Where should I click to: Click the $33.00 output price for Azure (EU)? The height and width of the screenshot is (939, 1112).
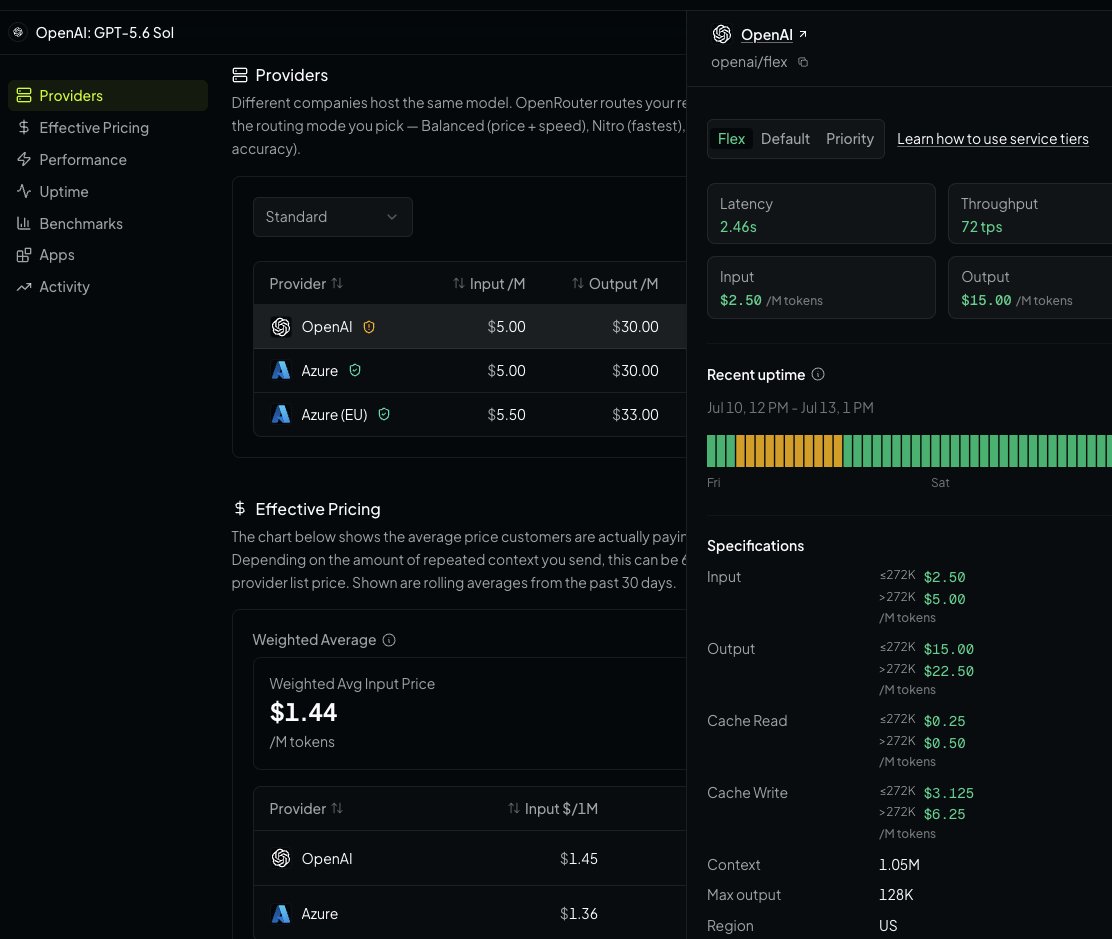(635, 414)
